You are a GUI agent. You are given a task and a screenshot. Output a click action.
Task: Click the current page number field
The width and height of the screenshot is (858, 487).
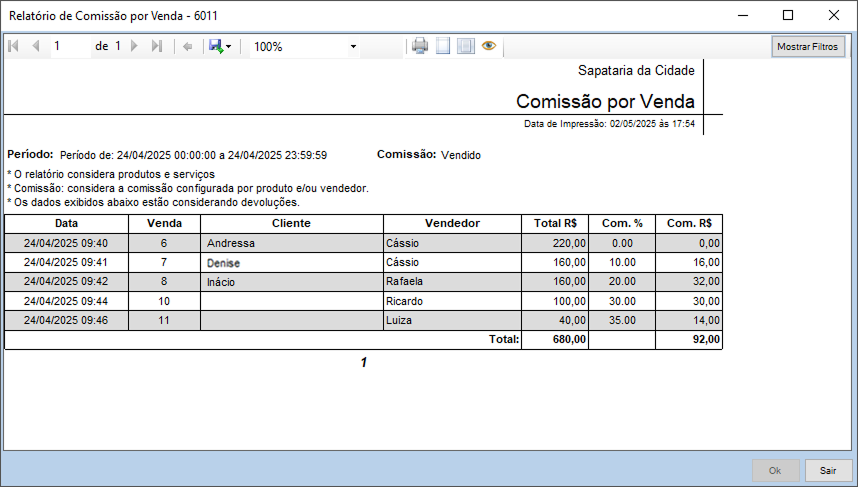coord(70,46)
